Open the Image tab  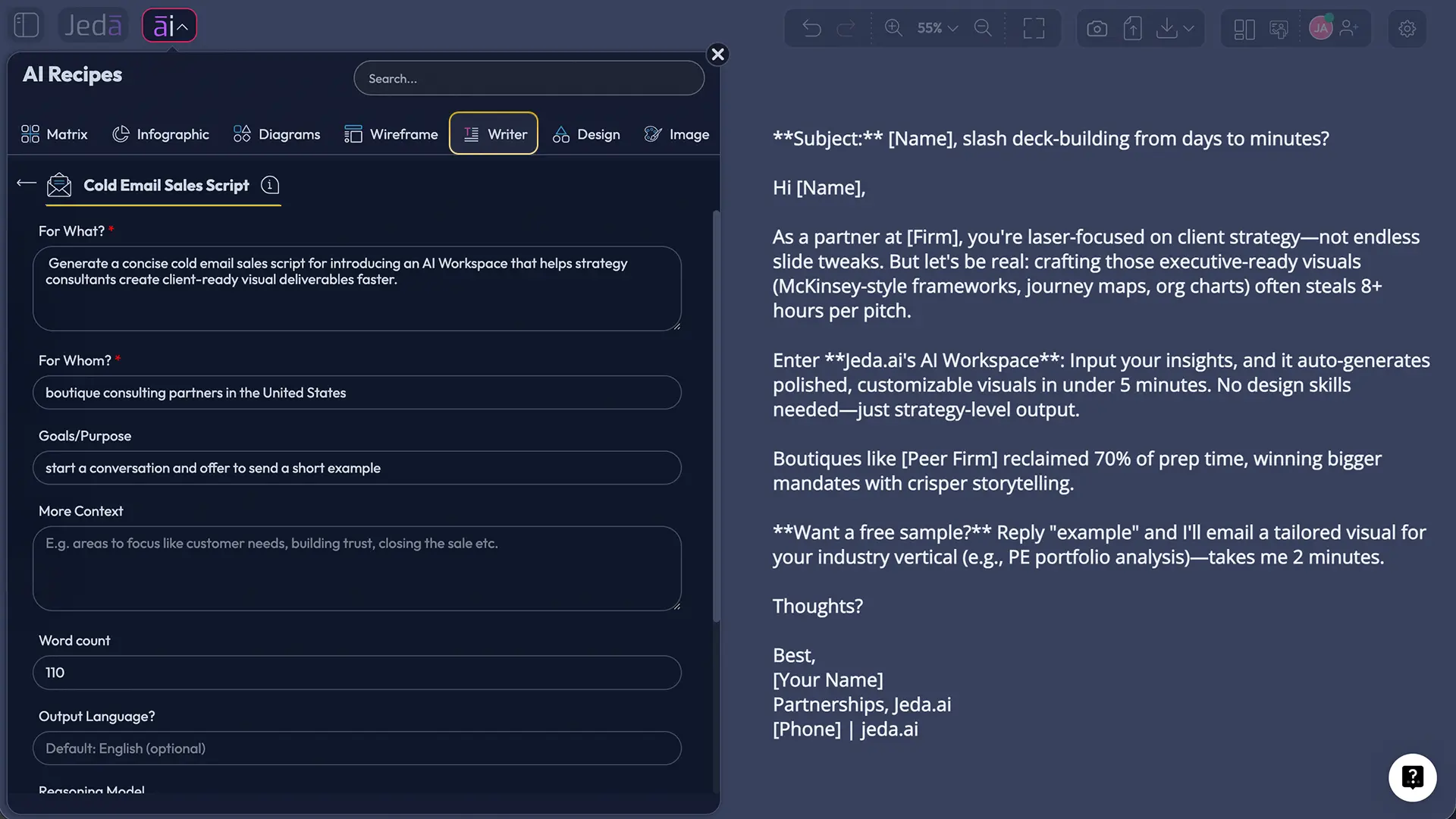coord(677,134)
